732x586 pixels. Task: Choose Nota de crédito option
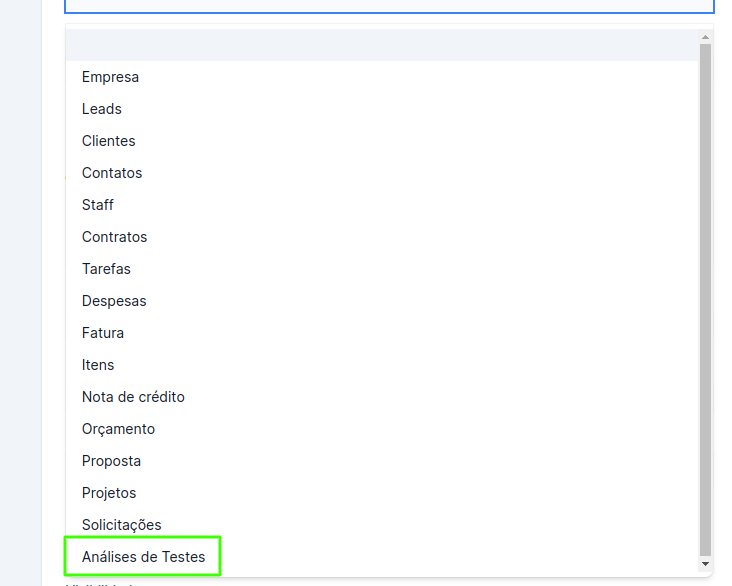[133, 397]
